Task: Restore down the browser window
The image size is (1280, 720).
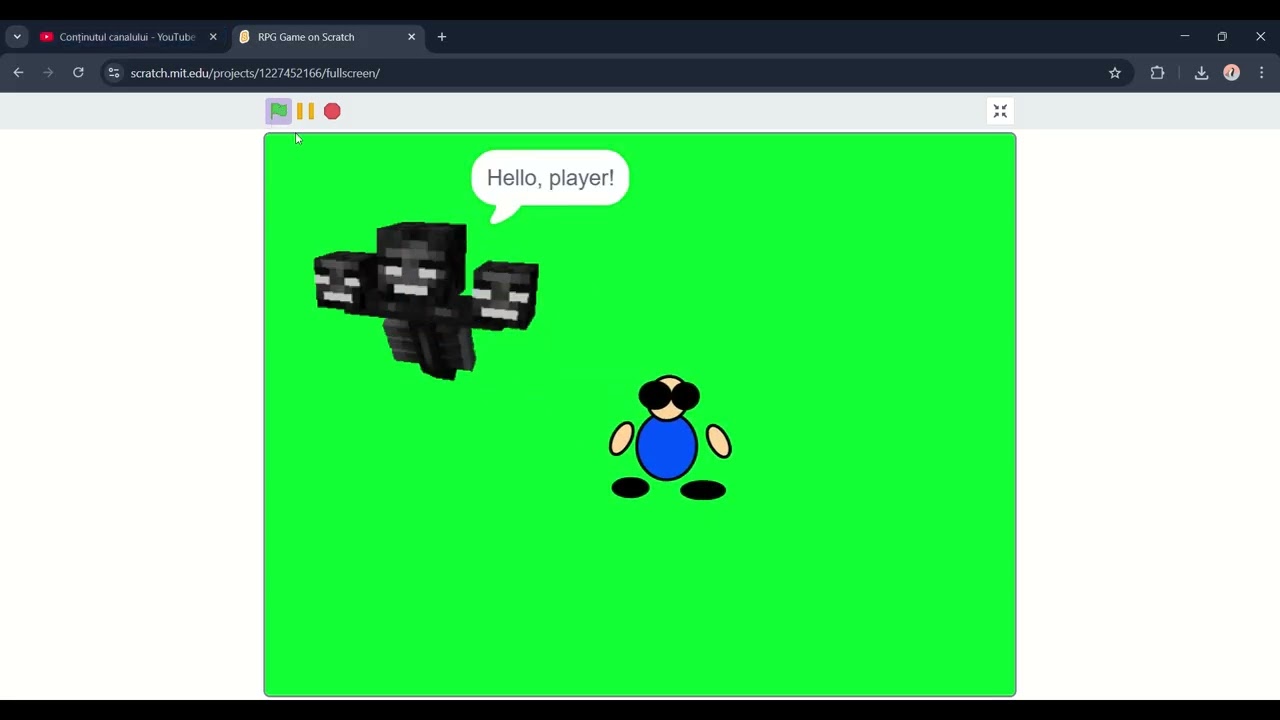Action: (1222, 37)
